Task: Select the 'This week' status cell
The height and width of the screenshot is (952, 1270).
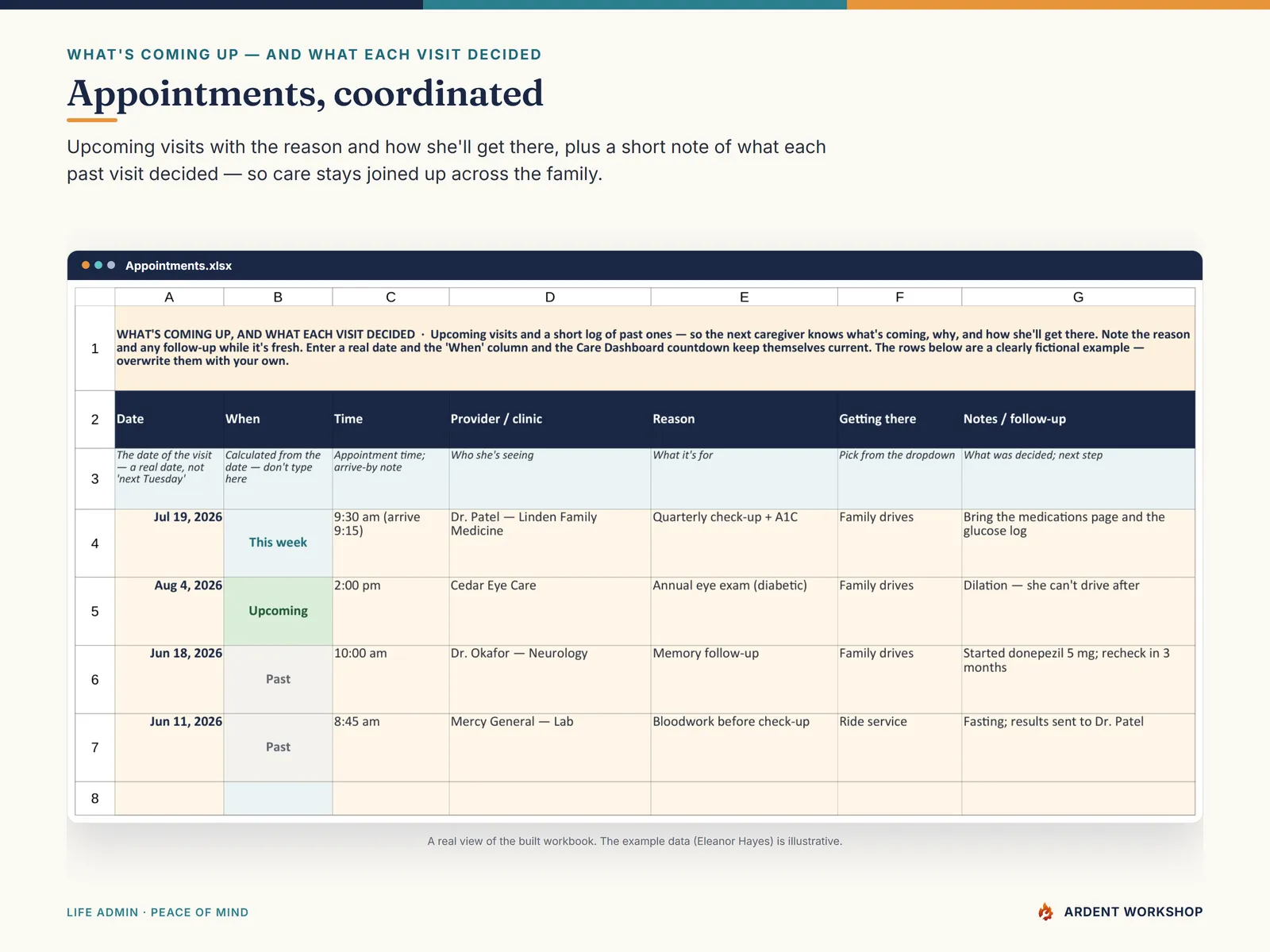Action: pos(278,543)
